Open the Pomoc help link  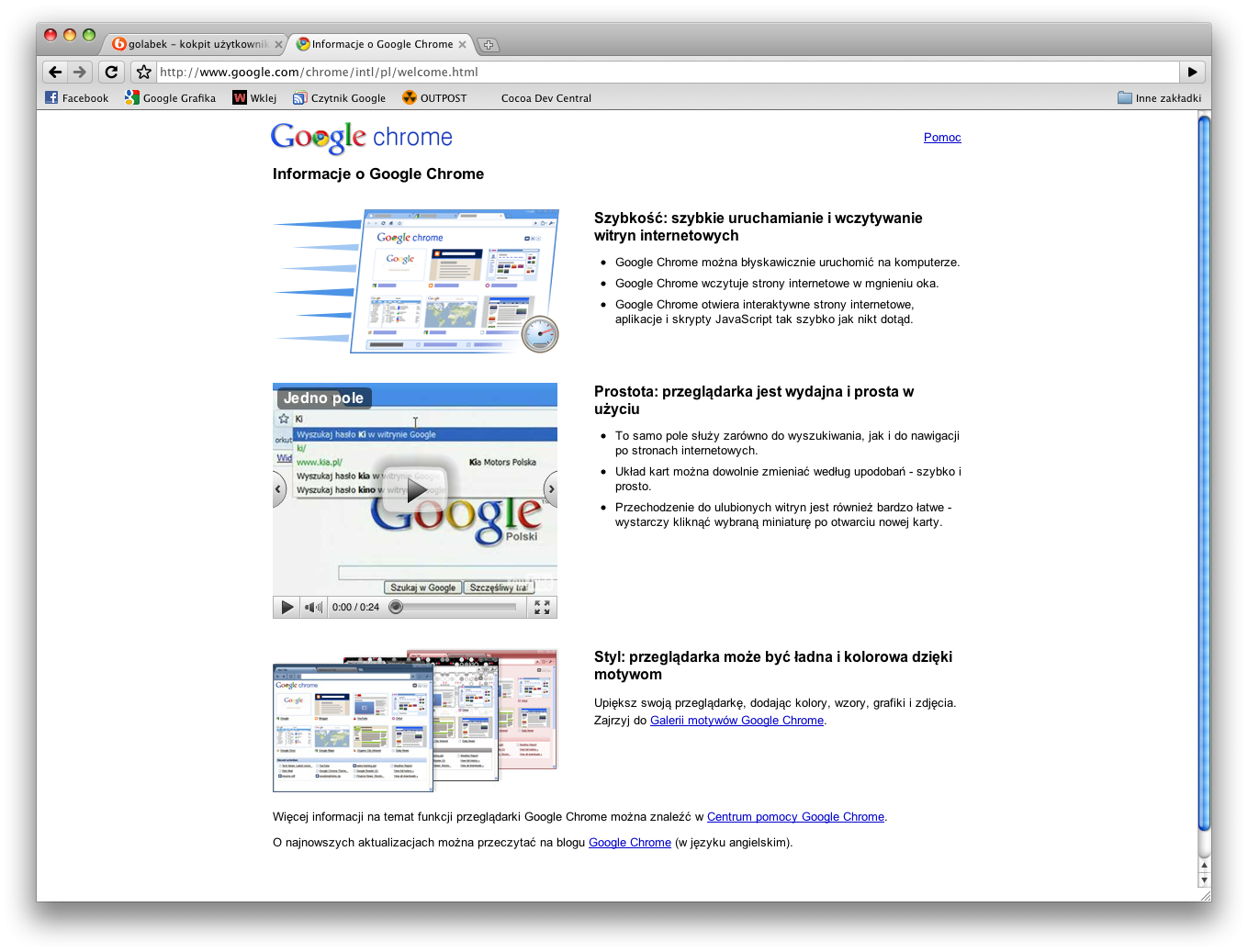[942, 137]
